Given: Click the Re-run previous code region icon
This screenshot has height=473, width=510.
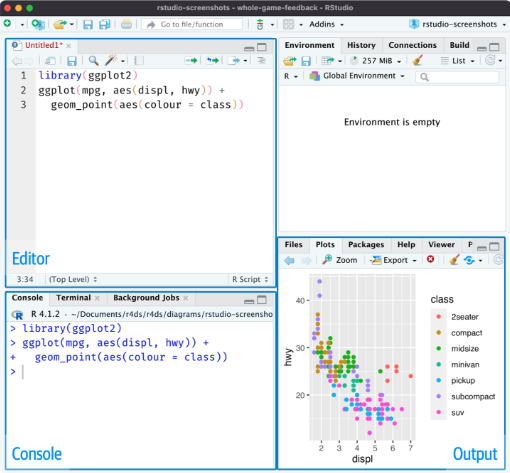Looking at the screenshot, I should point(212,60).
